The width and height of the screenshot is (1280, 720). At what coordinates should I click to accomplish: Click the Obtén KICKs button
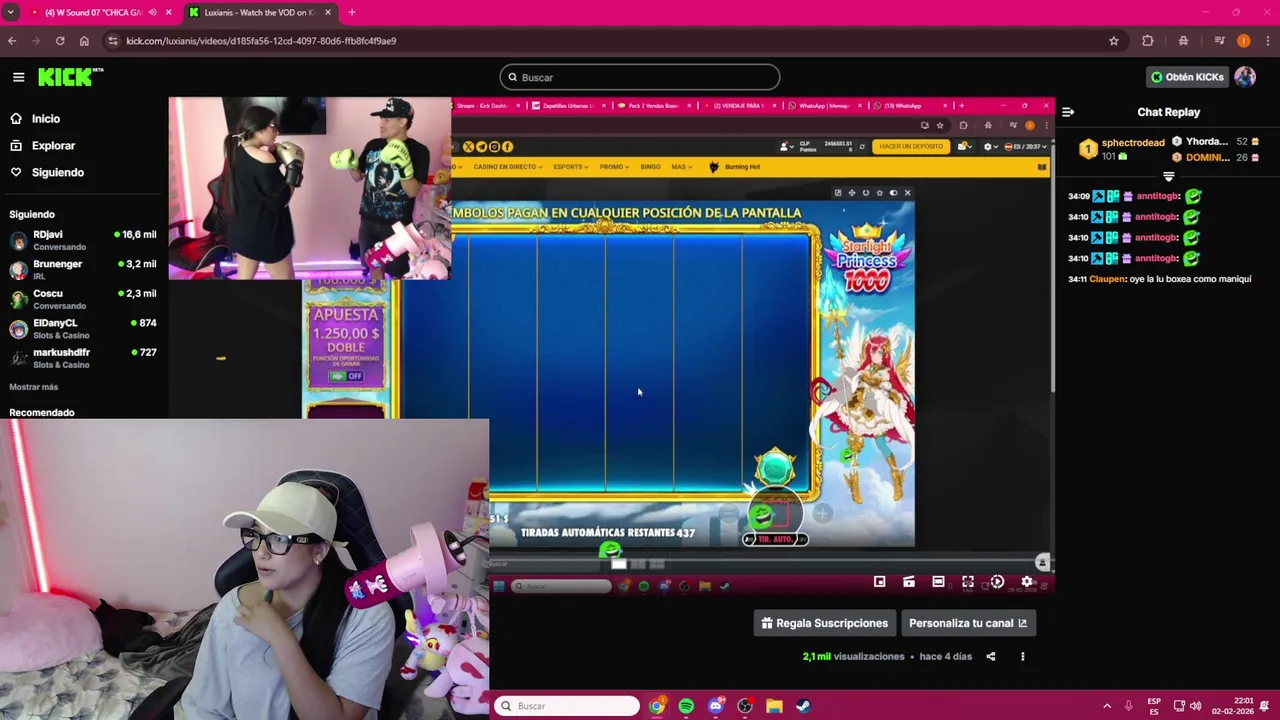tap(1186, 77)
